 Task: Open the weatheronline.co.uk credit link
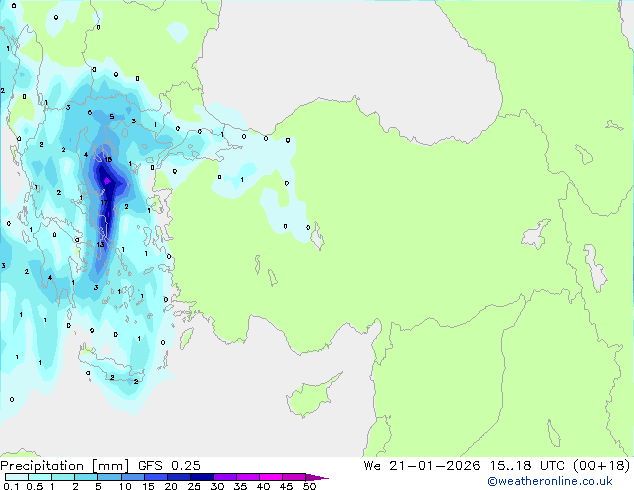[x=550, y=481]
